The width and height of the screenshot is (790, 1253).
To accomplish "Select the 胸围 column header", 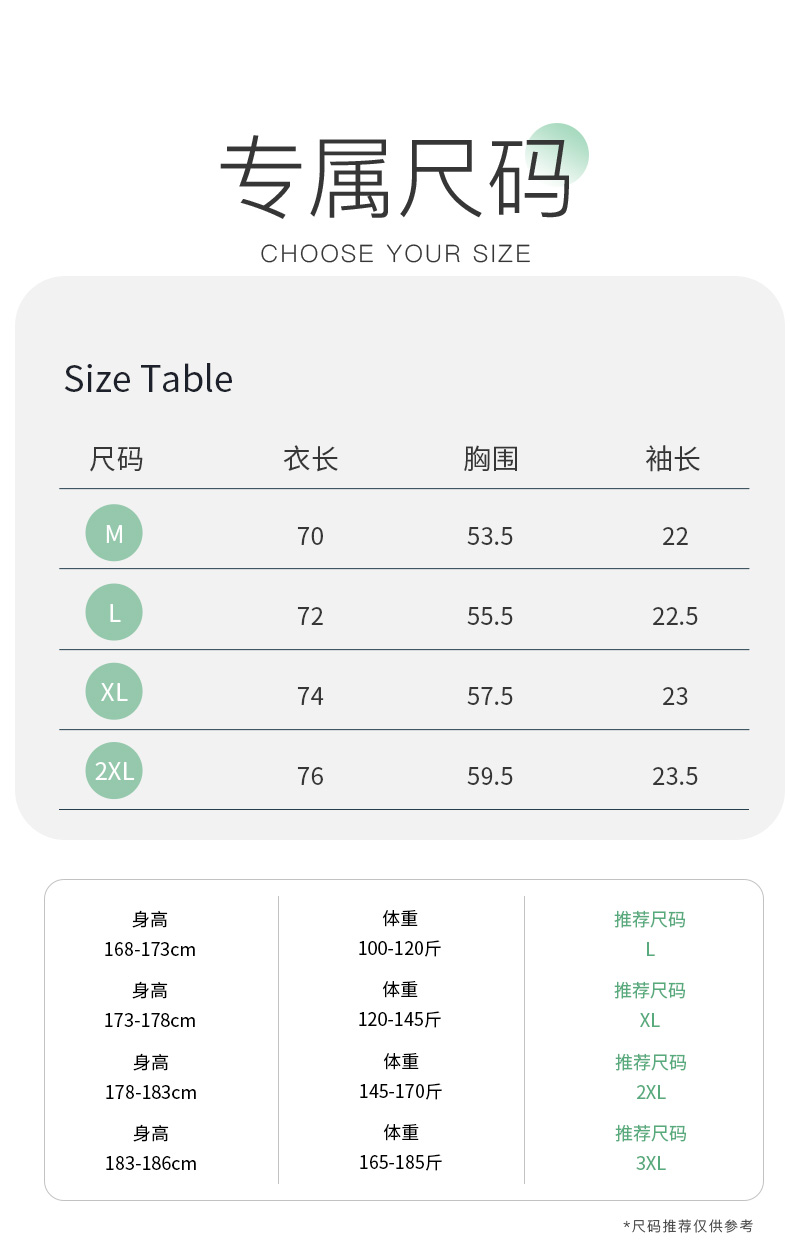I will pos(490,459).
